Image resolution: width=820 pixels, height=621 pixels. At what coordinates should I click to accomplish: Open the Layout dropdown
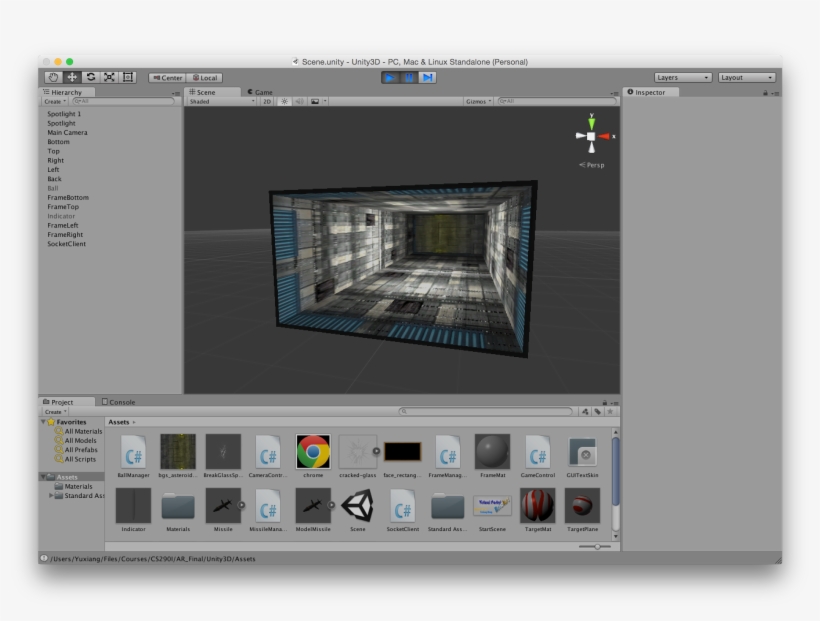click(747, 77)
